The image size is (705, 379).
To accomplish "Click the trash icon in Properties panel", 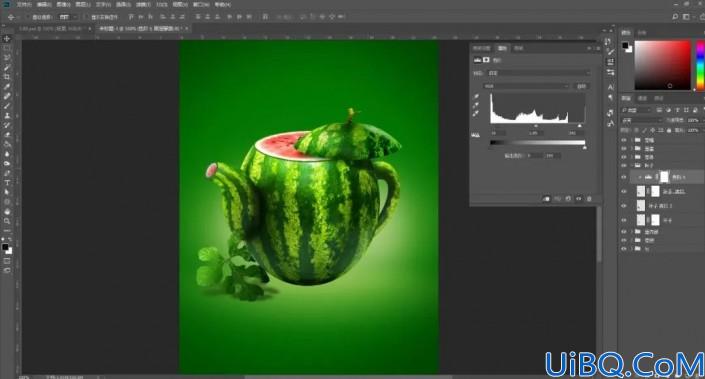I will [589, 199].
